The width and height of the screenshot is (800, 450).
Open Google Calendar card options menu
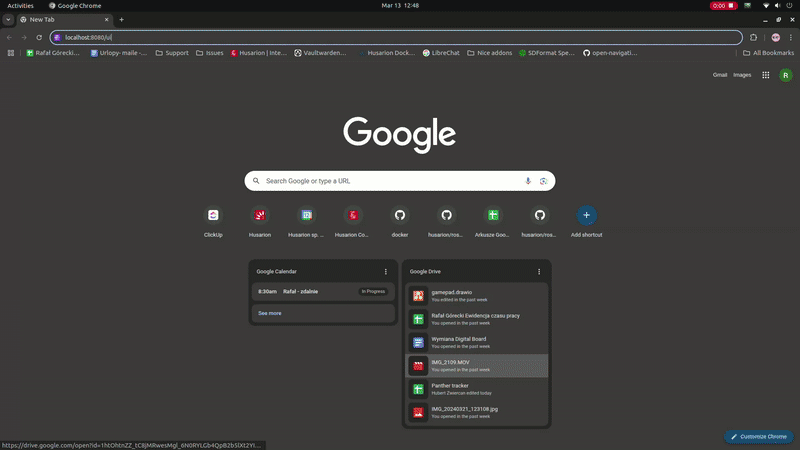[386, 271]
